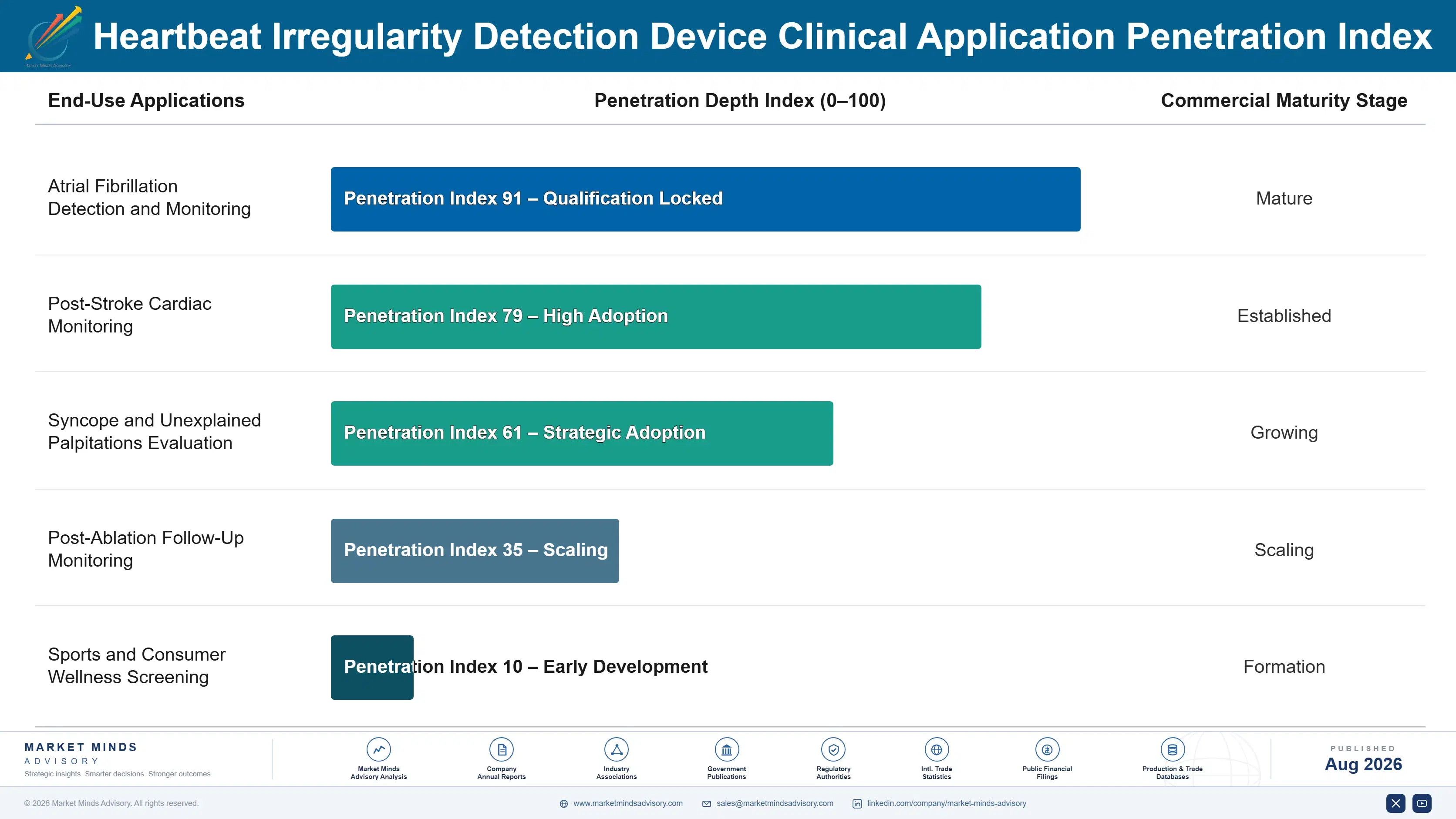Click the MARKET MINDS ADVISORY footer wordmark
Image resolution: width=1456 pixels, height=819 pixels.
point(81,753)
